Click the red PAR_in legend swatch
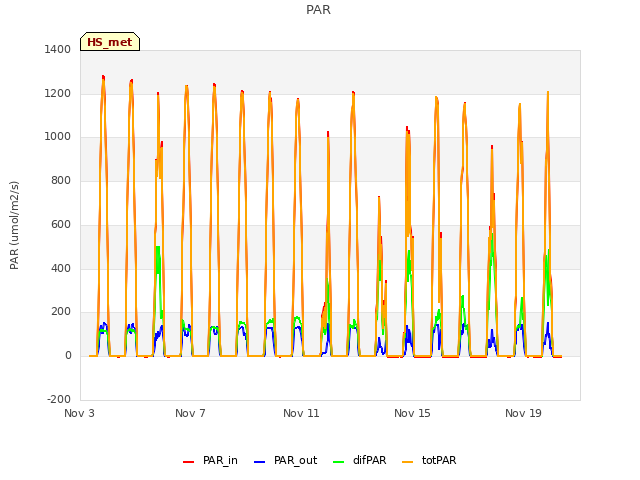 pyautogui.click(x=189, y=462)
